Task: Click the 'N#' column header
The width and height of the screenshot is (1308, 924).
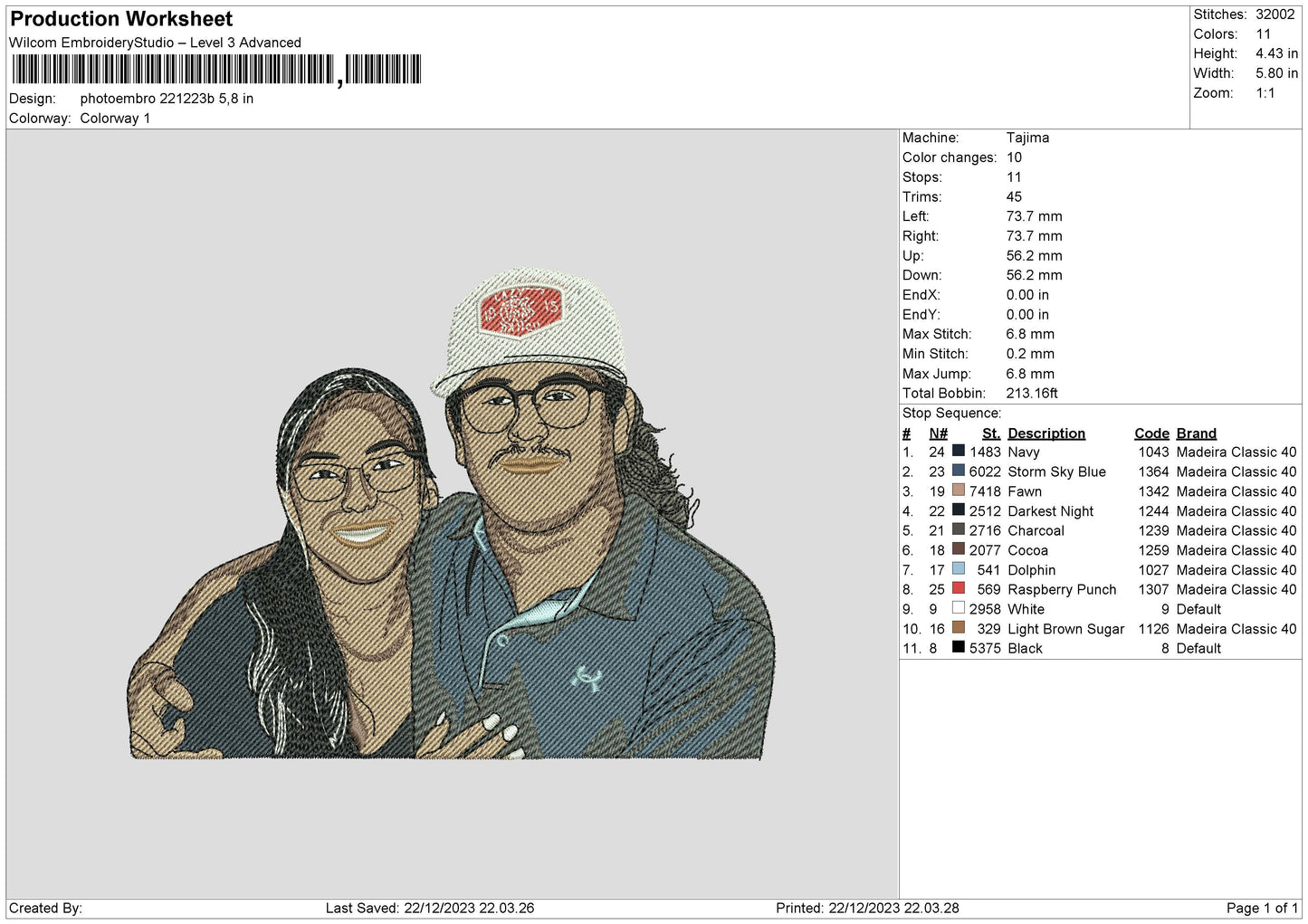Action: [x=938, y=433]
